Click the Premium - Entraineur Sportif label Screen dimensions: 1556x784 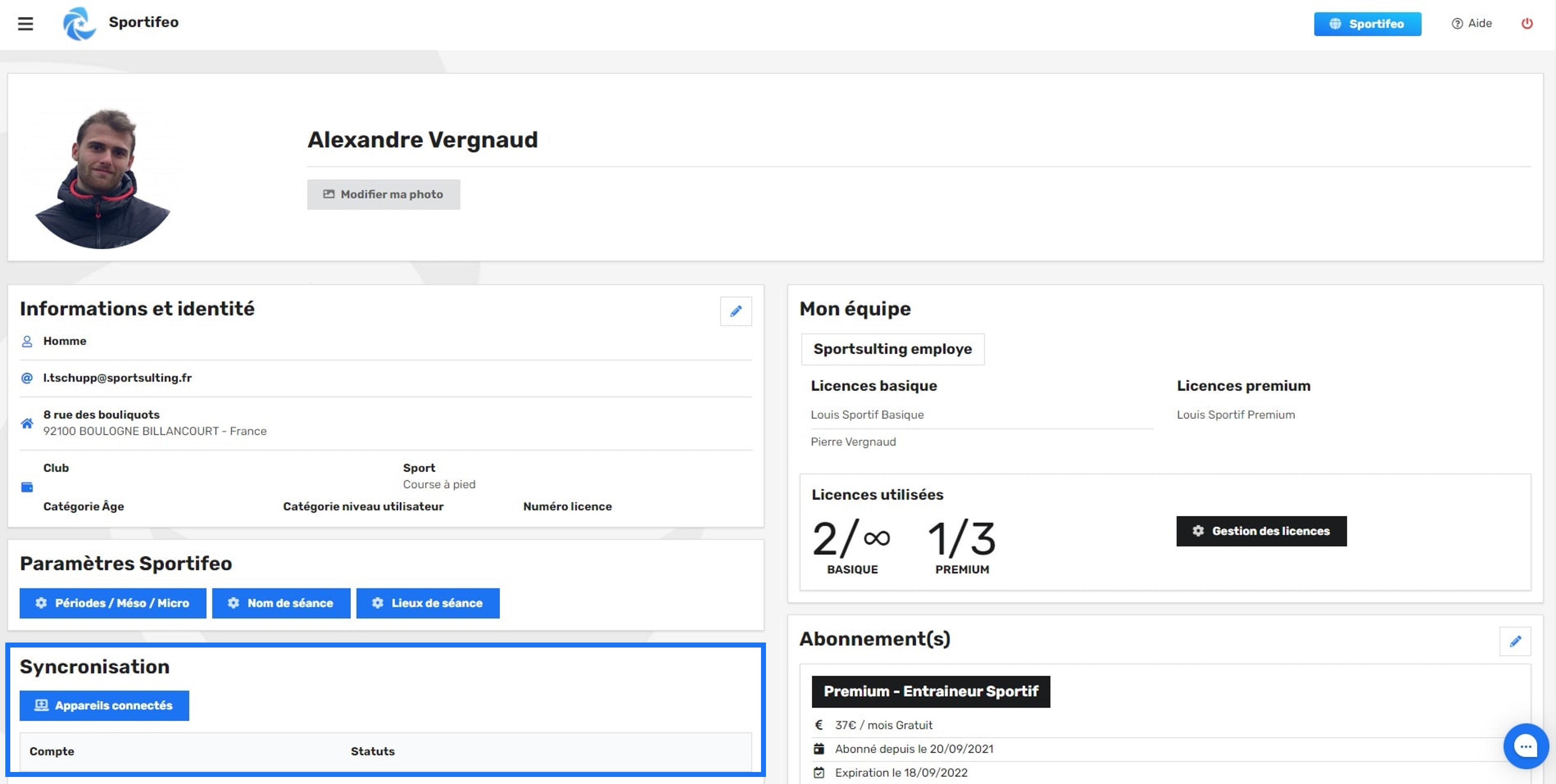[x=930, y=692]
